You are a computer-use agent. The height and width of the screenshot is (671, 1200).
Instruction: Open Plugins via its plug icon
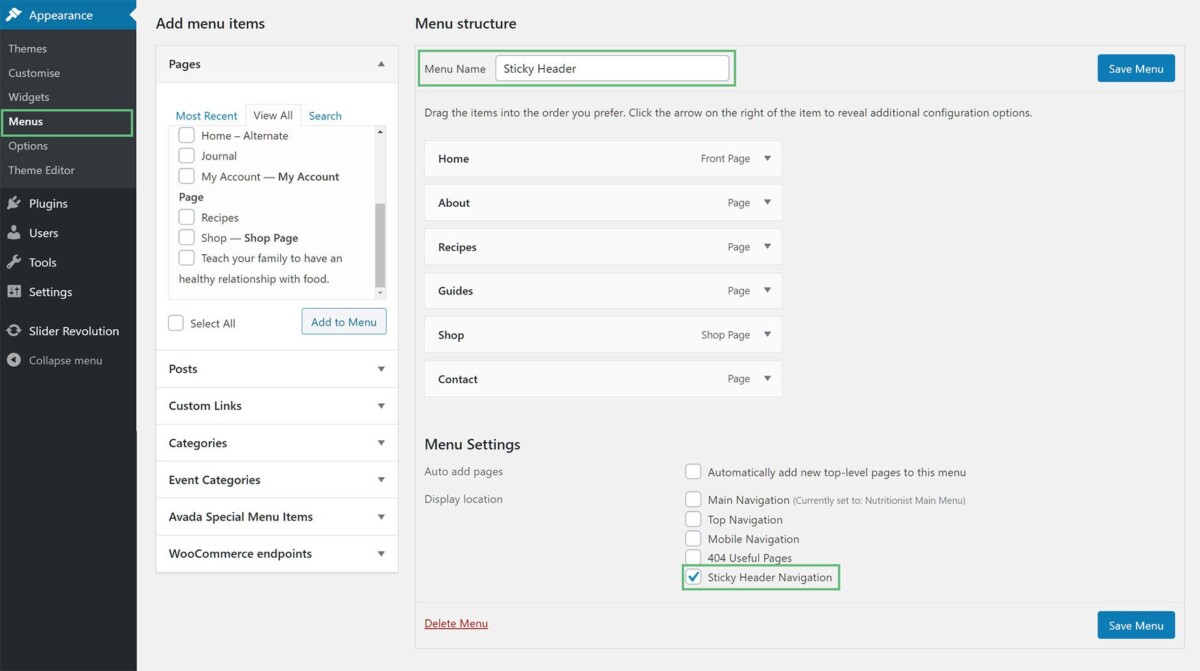click(13, 203)
